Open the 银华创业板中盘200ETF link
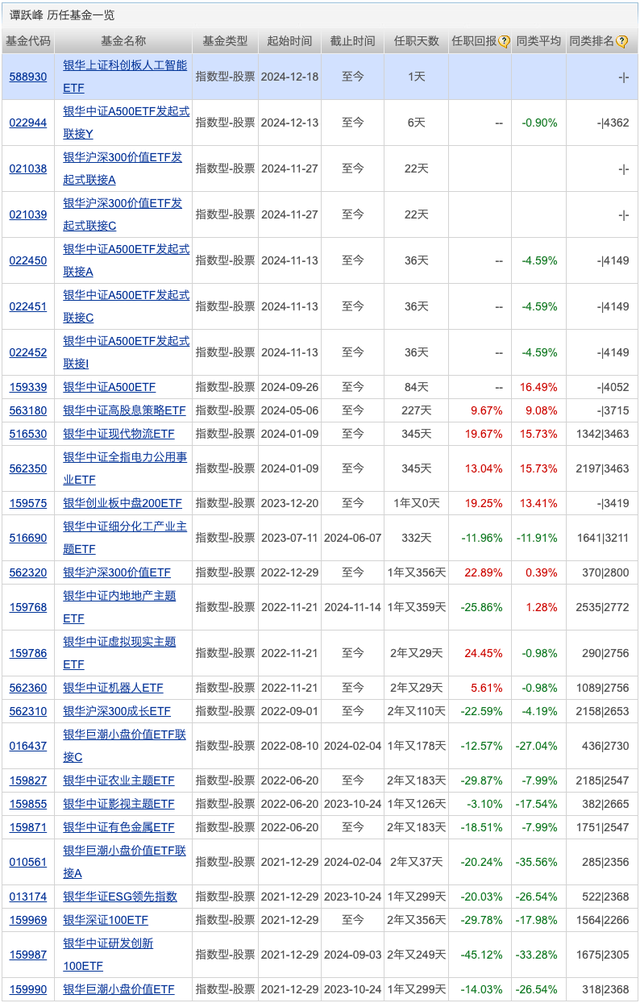Image resolution: width=640 pixels, height=1003 pixels. coord(122,503)
